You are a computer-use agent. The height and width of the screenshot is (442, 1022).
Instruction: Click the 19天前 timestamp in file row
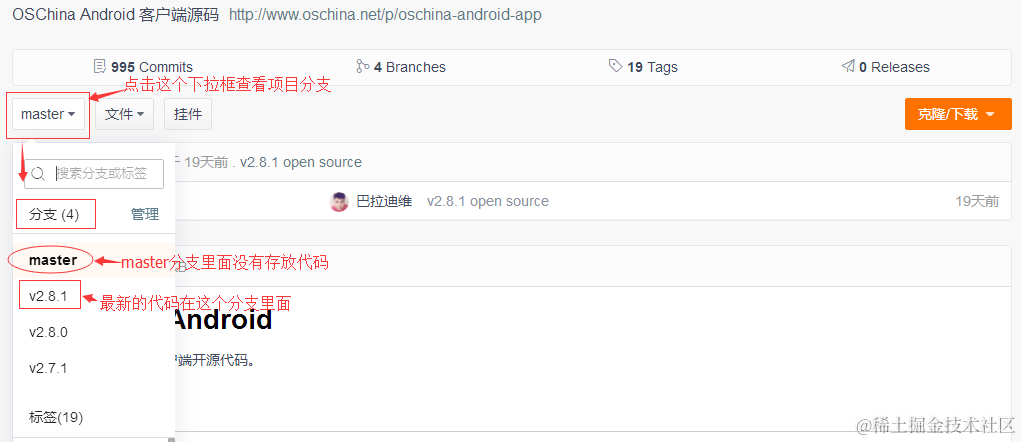point(976,202)
